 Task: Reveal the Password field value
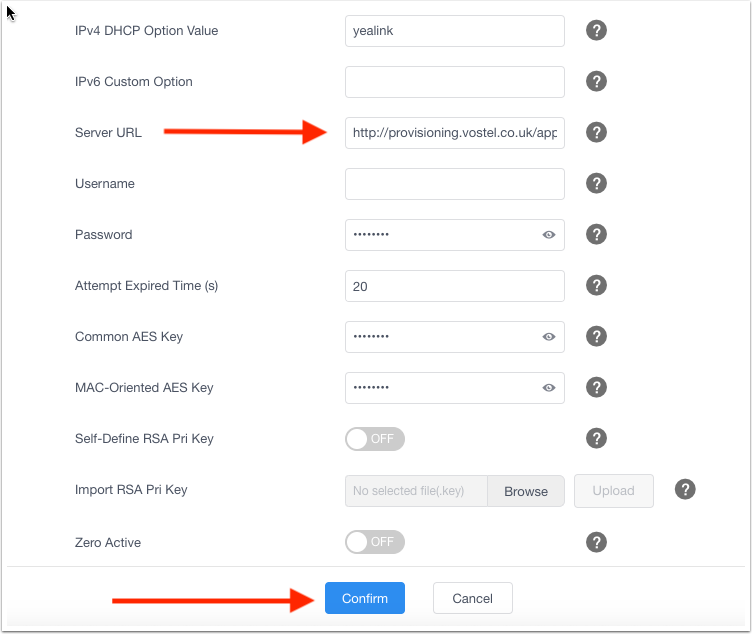pos(549,235)
